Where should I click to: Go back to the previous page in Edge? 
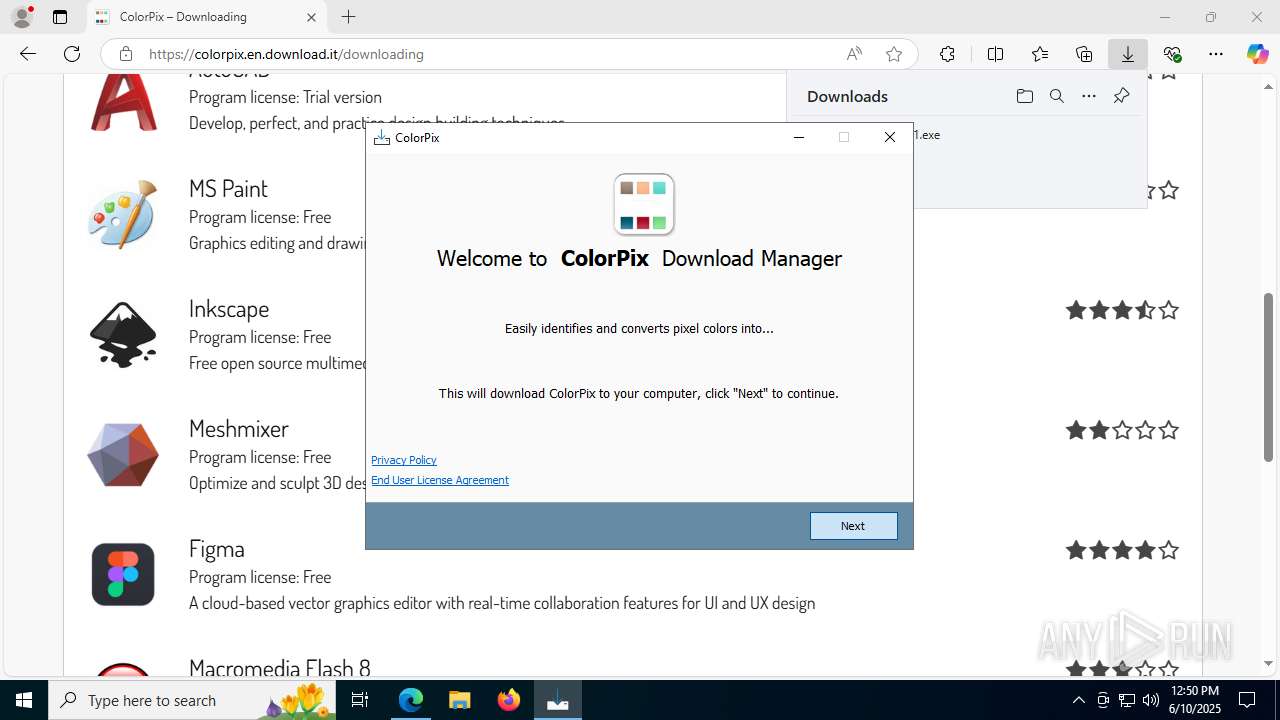point(28,54)
